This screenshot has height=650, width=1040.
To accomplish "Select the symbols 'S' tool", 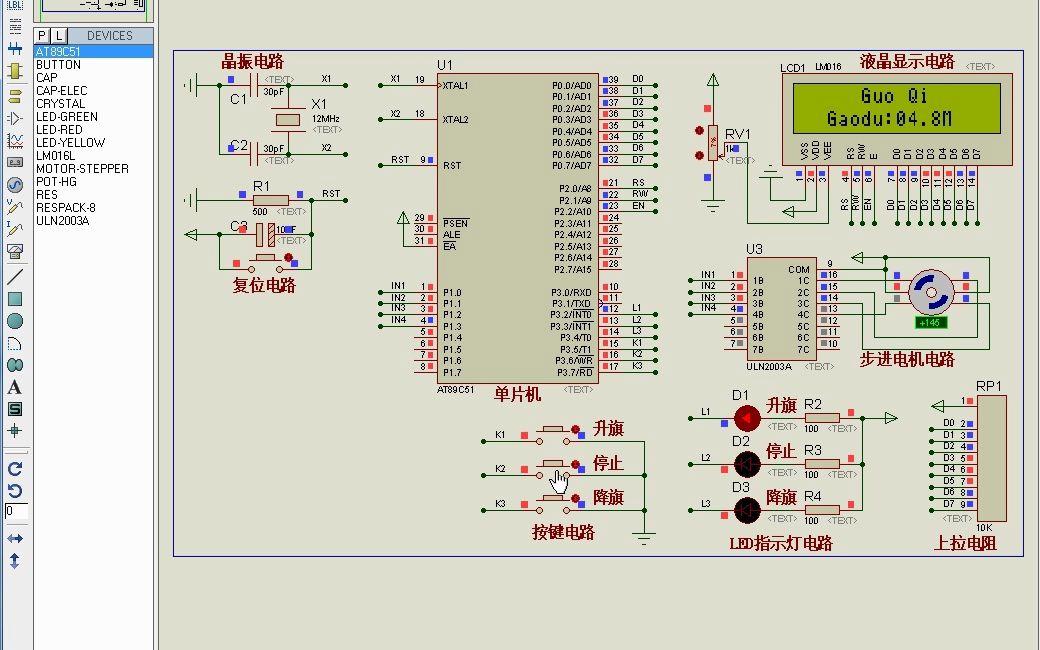I will point(15,409).
